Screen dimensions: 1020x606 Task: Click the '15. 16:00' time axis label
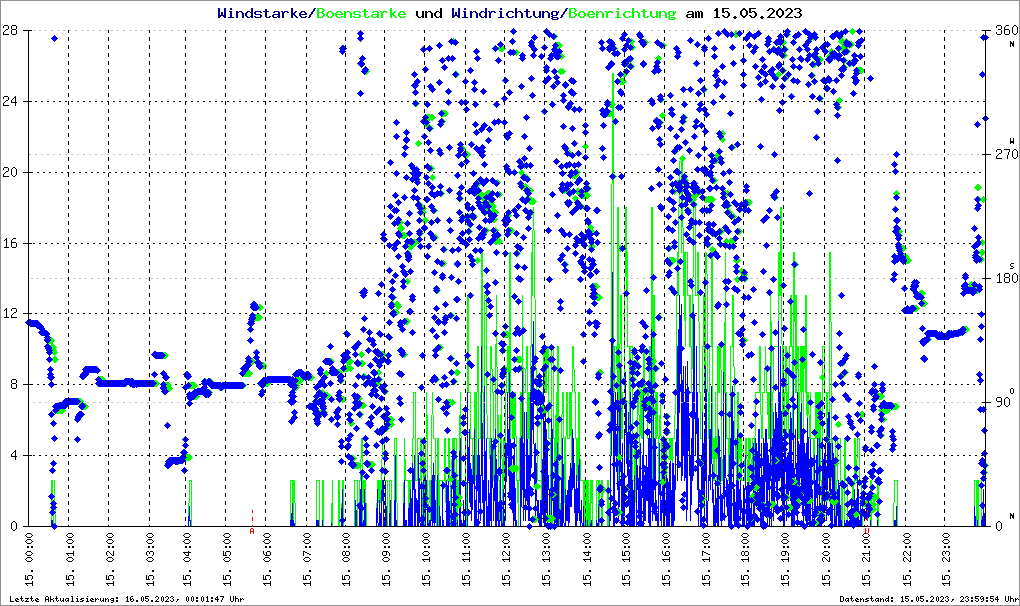pyautogui.click(x=666, y=559)
